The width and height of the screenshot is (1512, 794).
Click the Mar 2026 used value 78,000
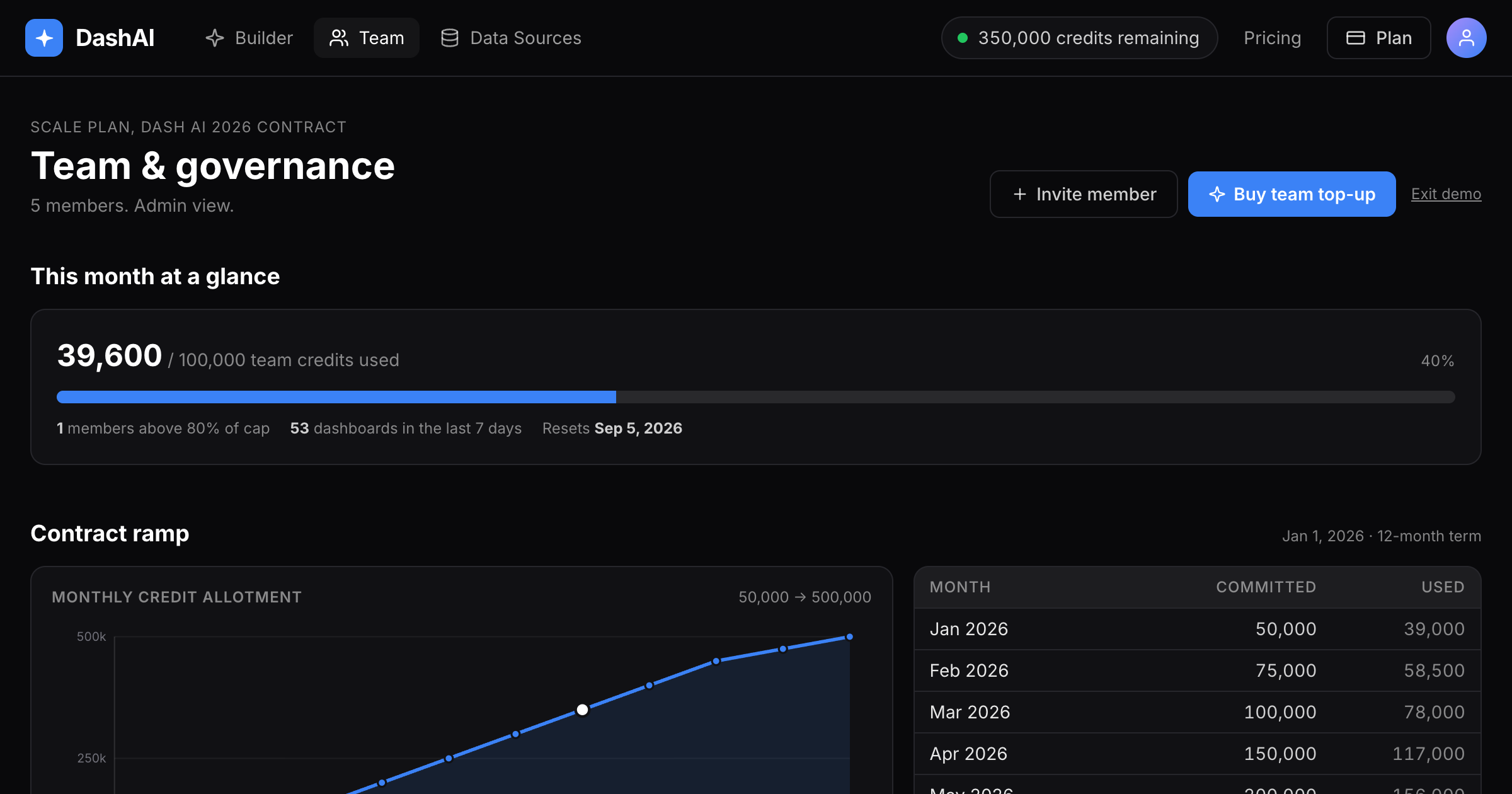[x=1434, y=712]
